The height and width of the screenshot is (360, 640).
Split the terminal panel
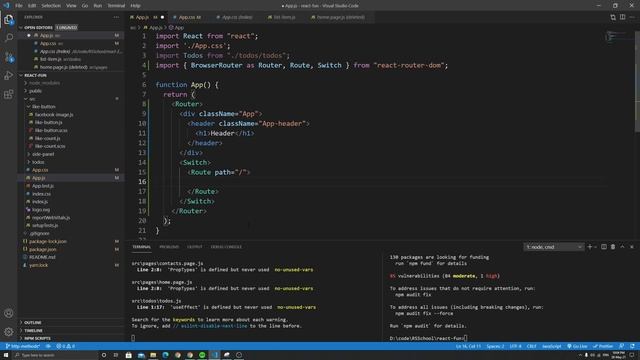coord(604,247)
